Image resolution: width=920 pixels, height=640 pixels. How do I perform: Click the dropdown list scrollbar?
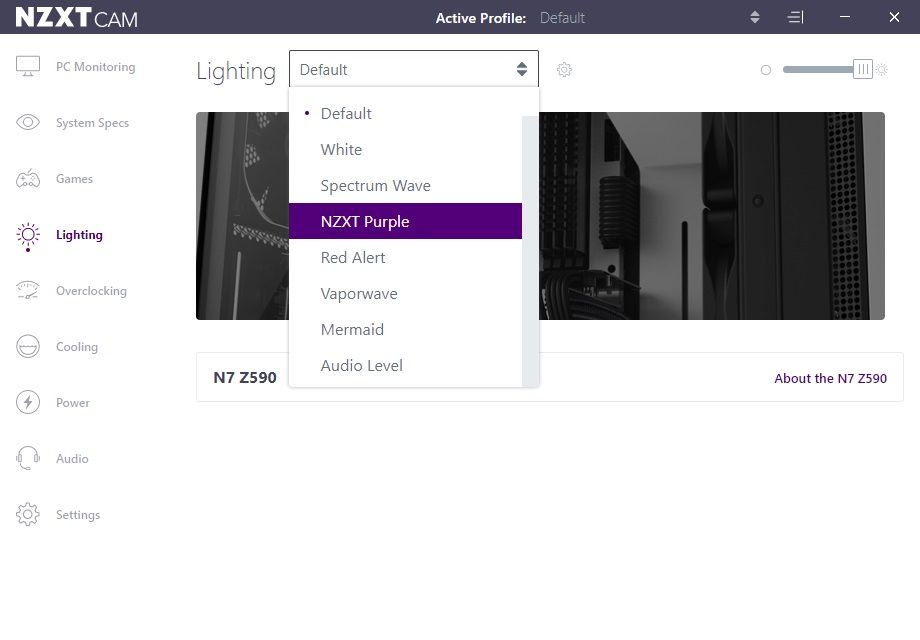(530, 251)
